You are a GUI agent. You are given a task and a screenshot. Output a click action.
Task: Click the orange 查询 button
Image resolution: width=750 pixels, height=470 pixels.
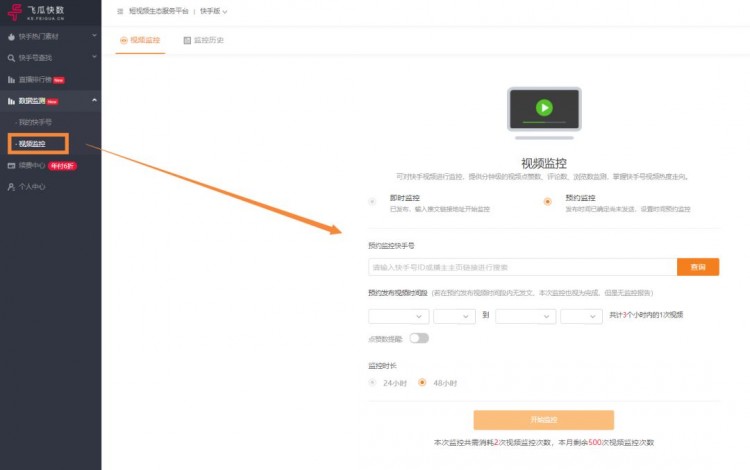698,267
